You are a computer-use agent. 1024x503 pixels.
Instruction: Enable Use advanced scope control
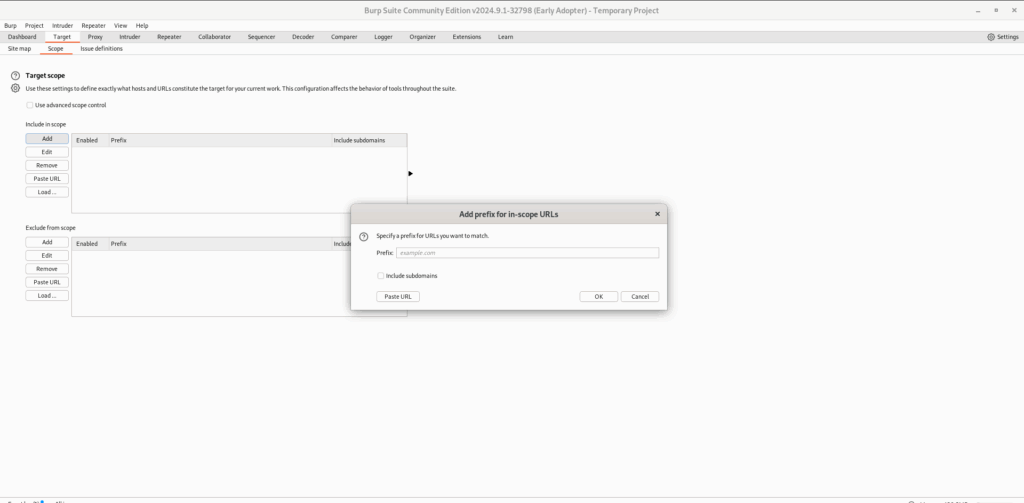tap(29, 105)
